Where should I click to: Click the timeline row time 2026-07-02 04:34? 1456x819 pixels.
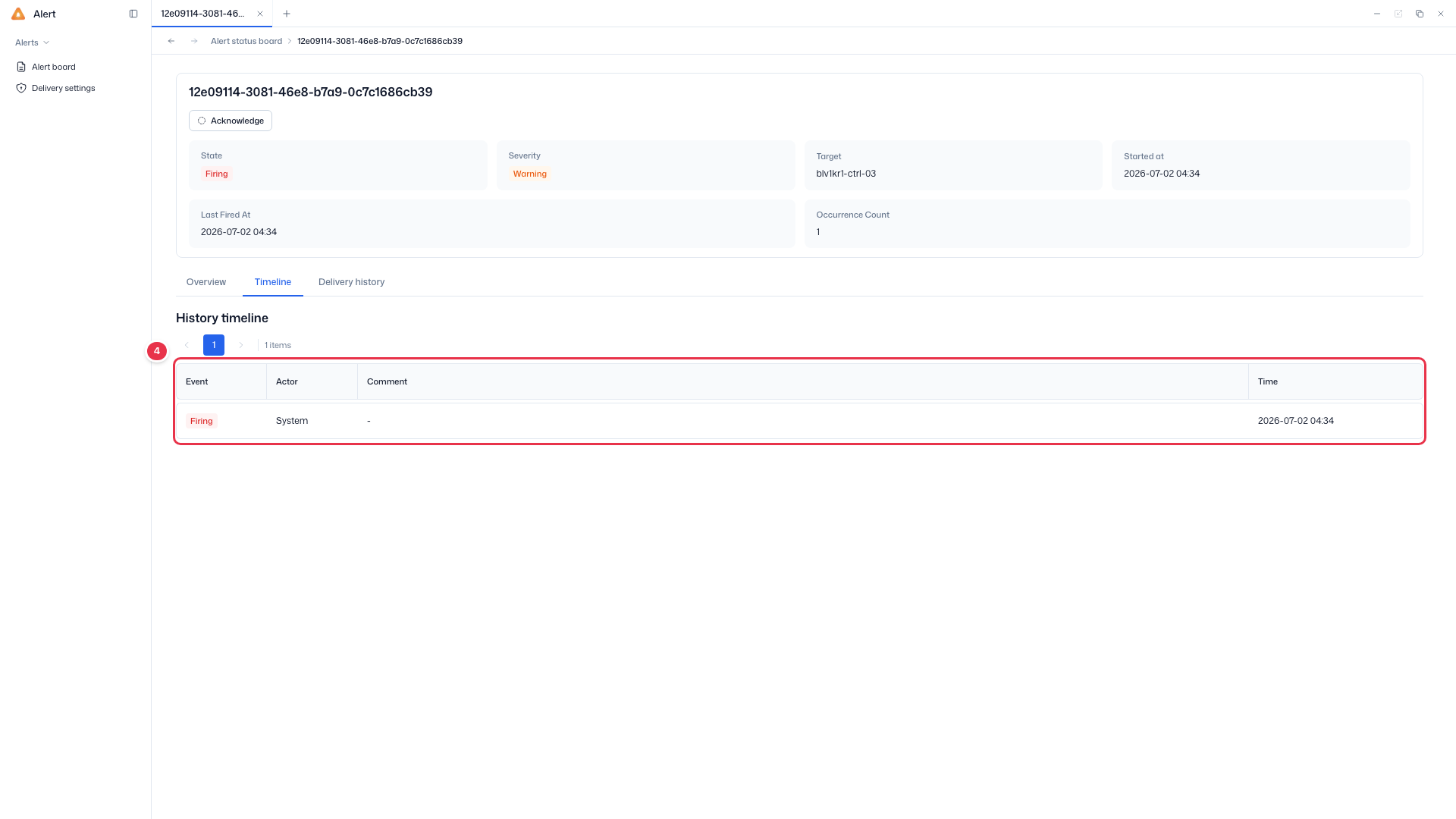1295,421
